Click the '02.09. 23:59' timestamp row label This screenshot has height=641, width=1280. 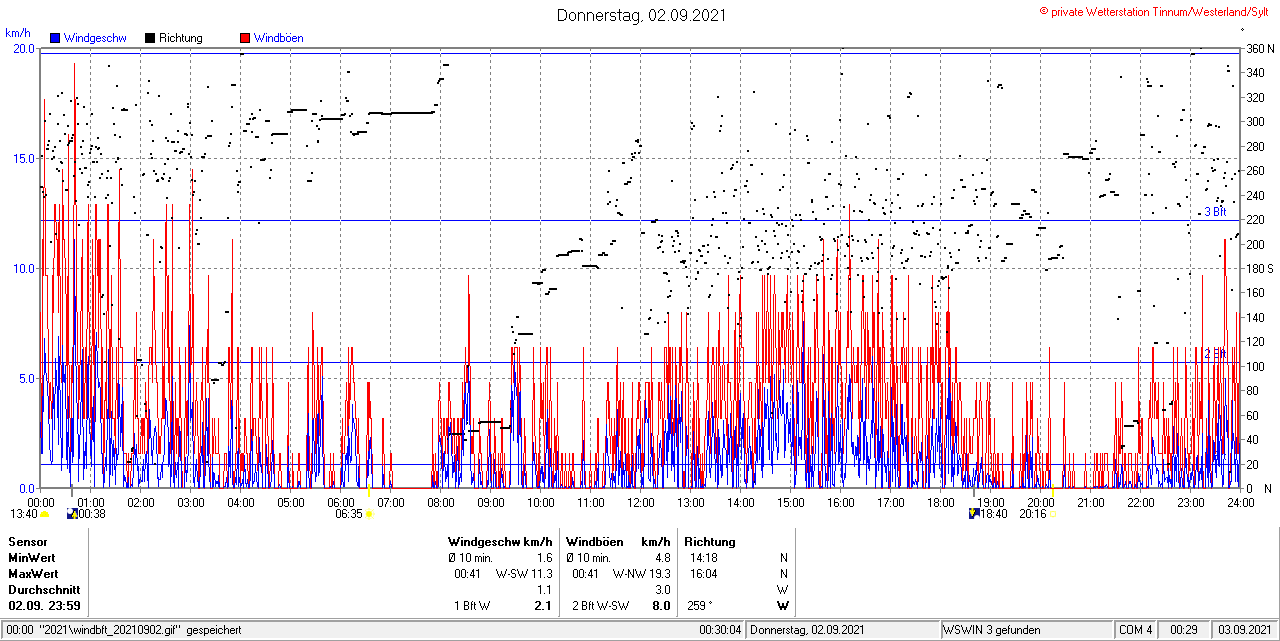click(45, 606)
